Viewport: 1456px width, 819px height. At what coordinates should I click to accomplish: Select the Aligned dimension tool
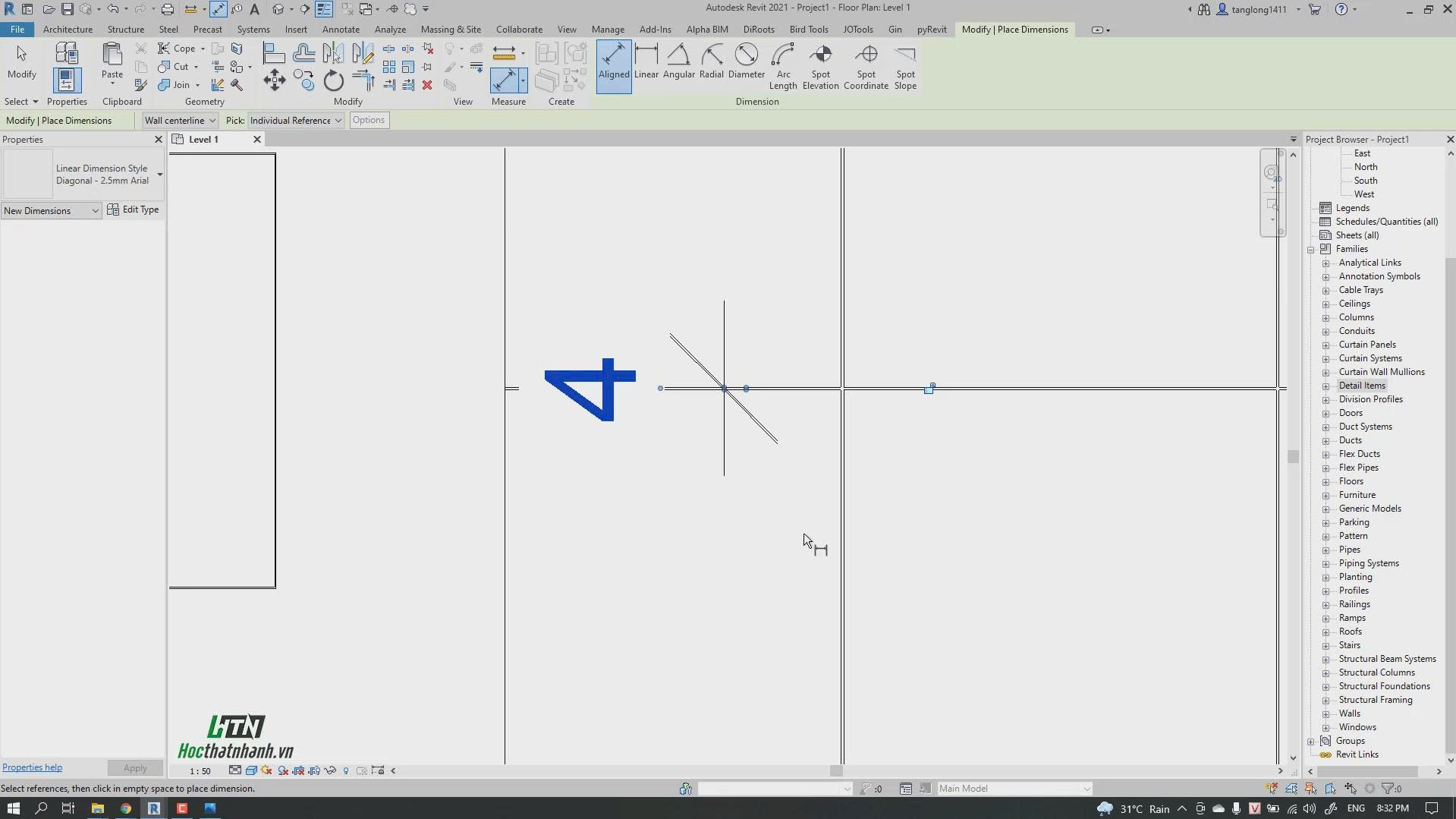point(613,65)
